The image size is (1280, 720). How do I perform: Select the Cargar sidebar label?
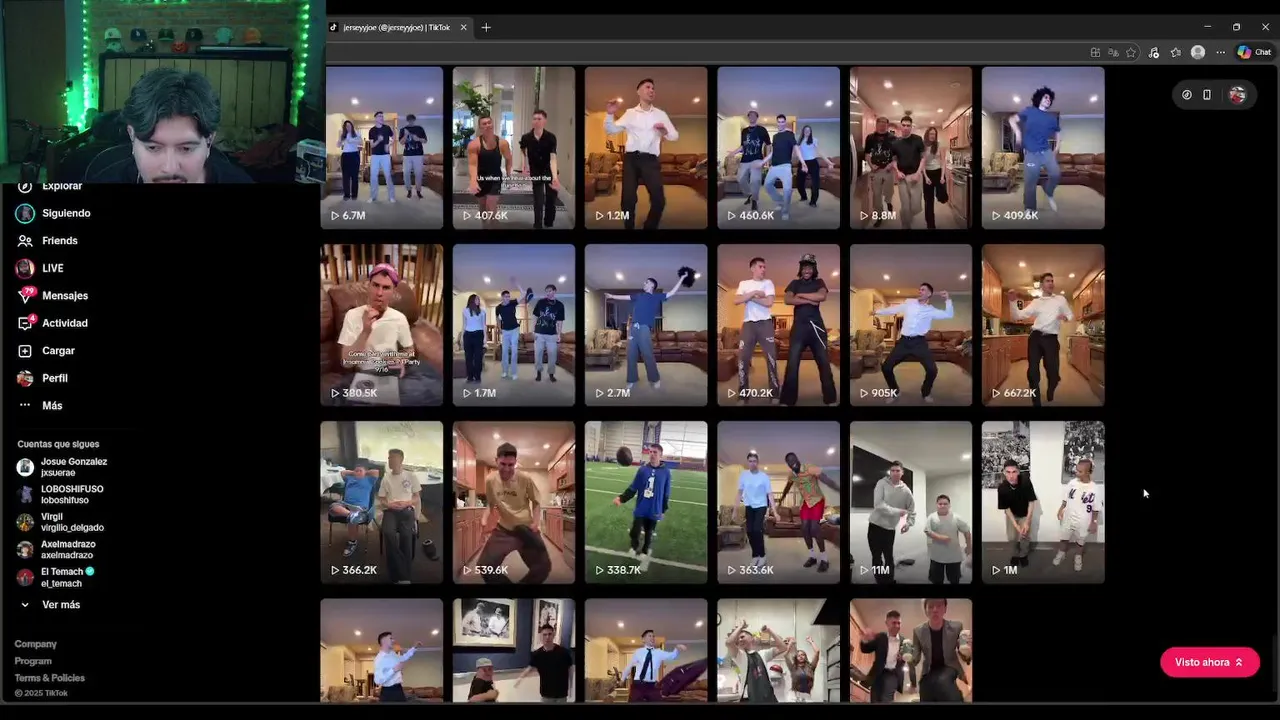point(58,351)
